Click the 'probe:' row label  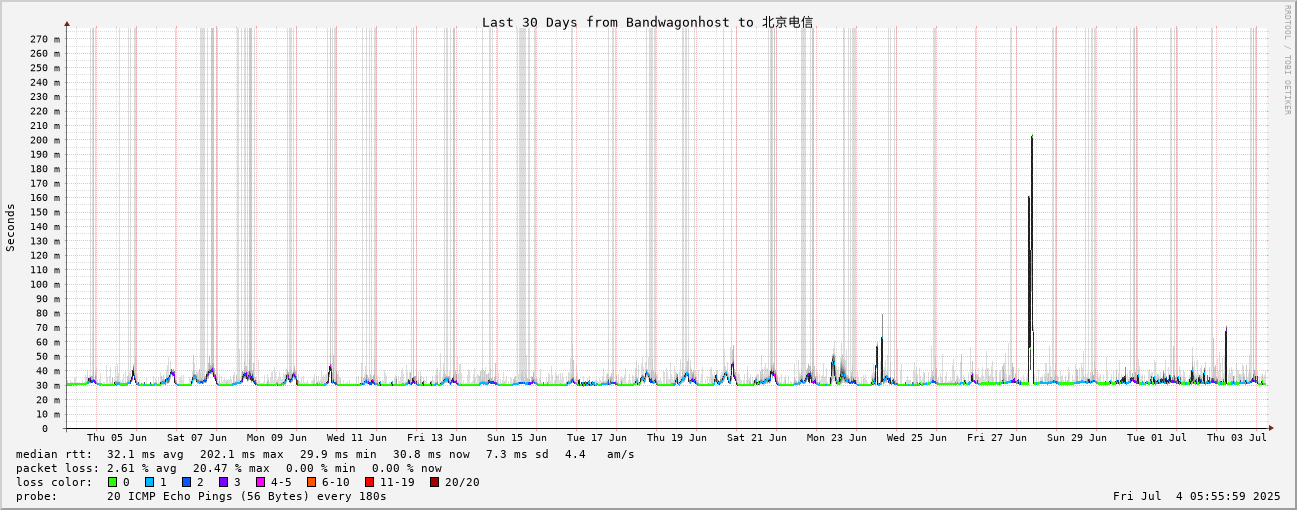(x=37, y=496)
